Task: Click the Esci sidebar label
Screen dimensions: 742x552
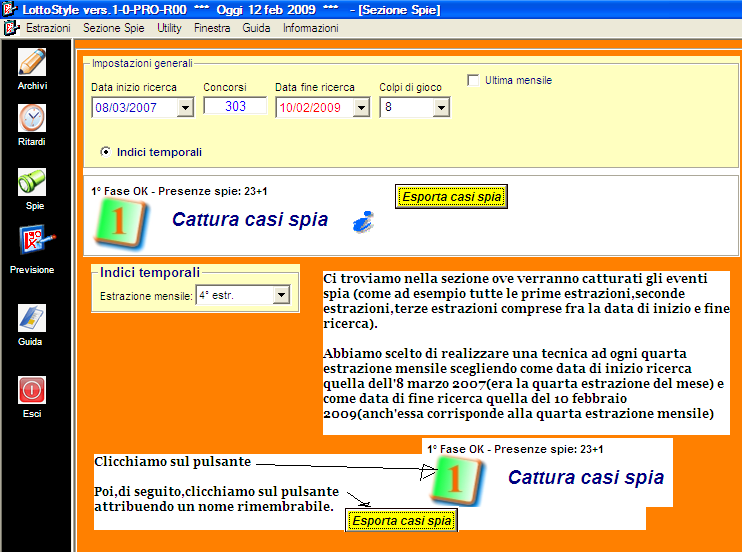Action: coord(32,414)
